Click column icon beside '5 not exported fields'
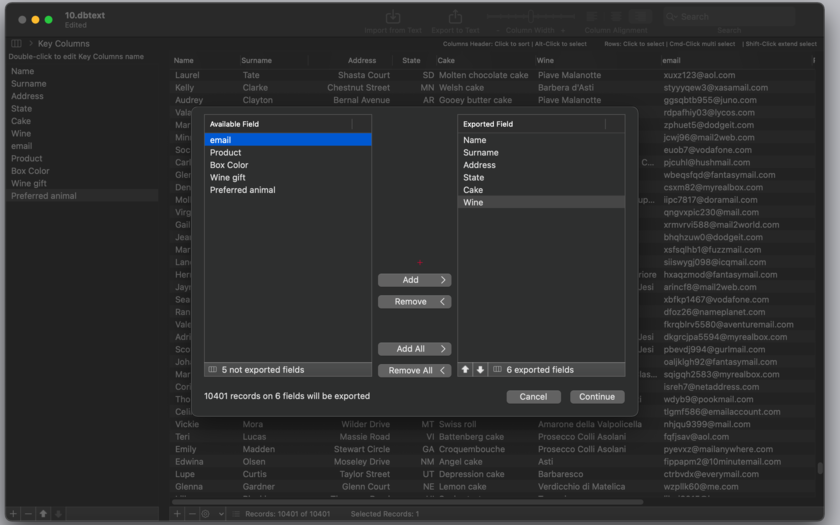This screenshot has width=840, height=525. [213, 370]
